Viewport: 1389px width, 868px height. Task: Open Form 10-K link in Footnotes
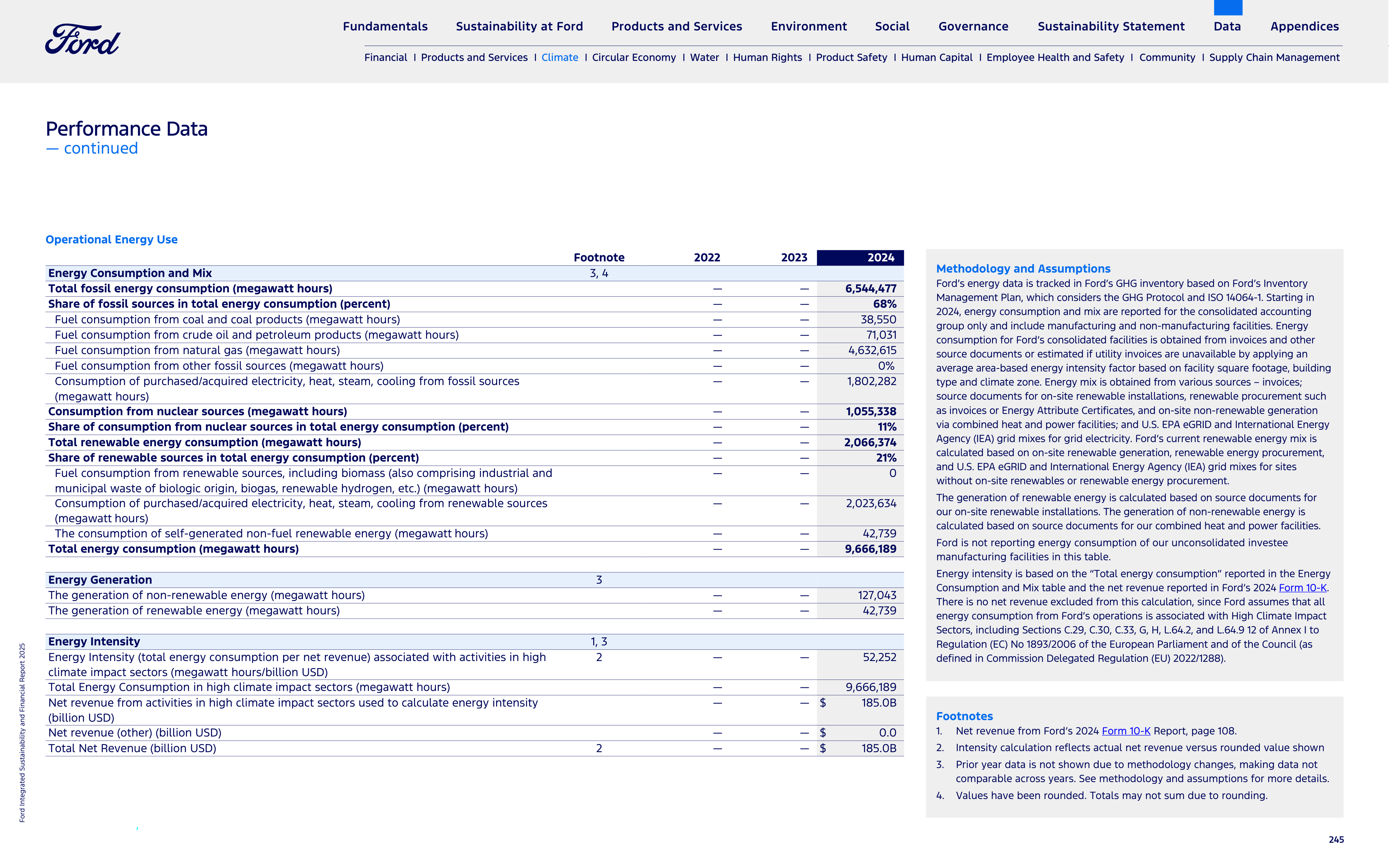pyautogui.click(x=1125, y=731)
